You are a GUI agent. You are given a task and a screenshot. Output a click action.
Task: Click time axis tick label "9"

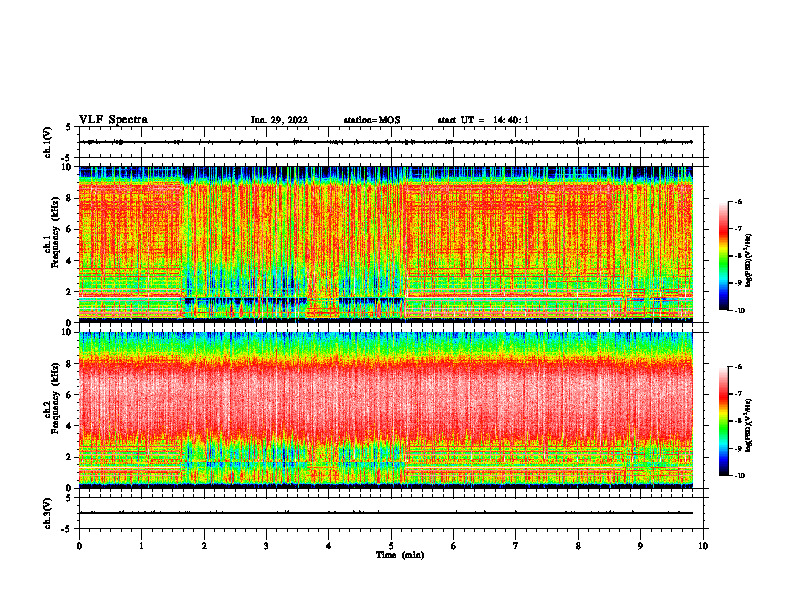[640, 546]
